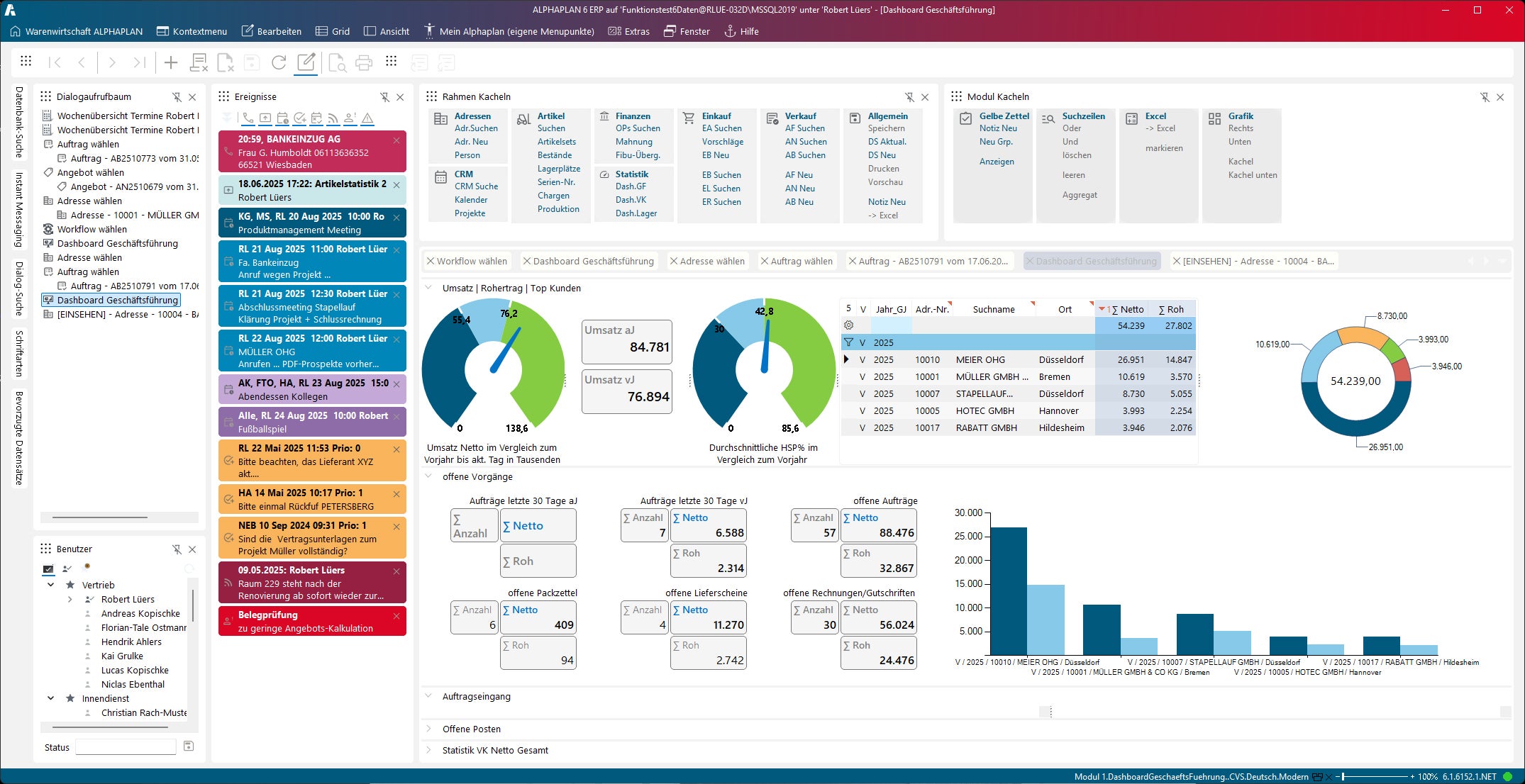Open the filter funnel icon in Top Kunden table
1525x784 pixels.
point(848,342)
